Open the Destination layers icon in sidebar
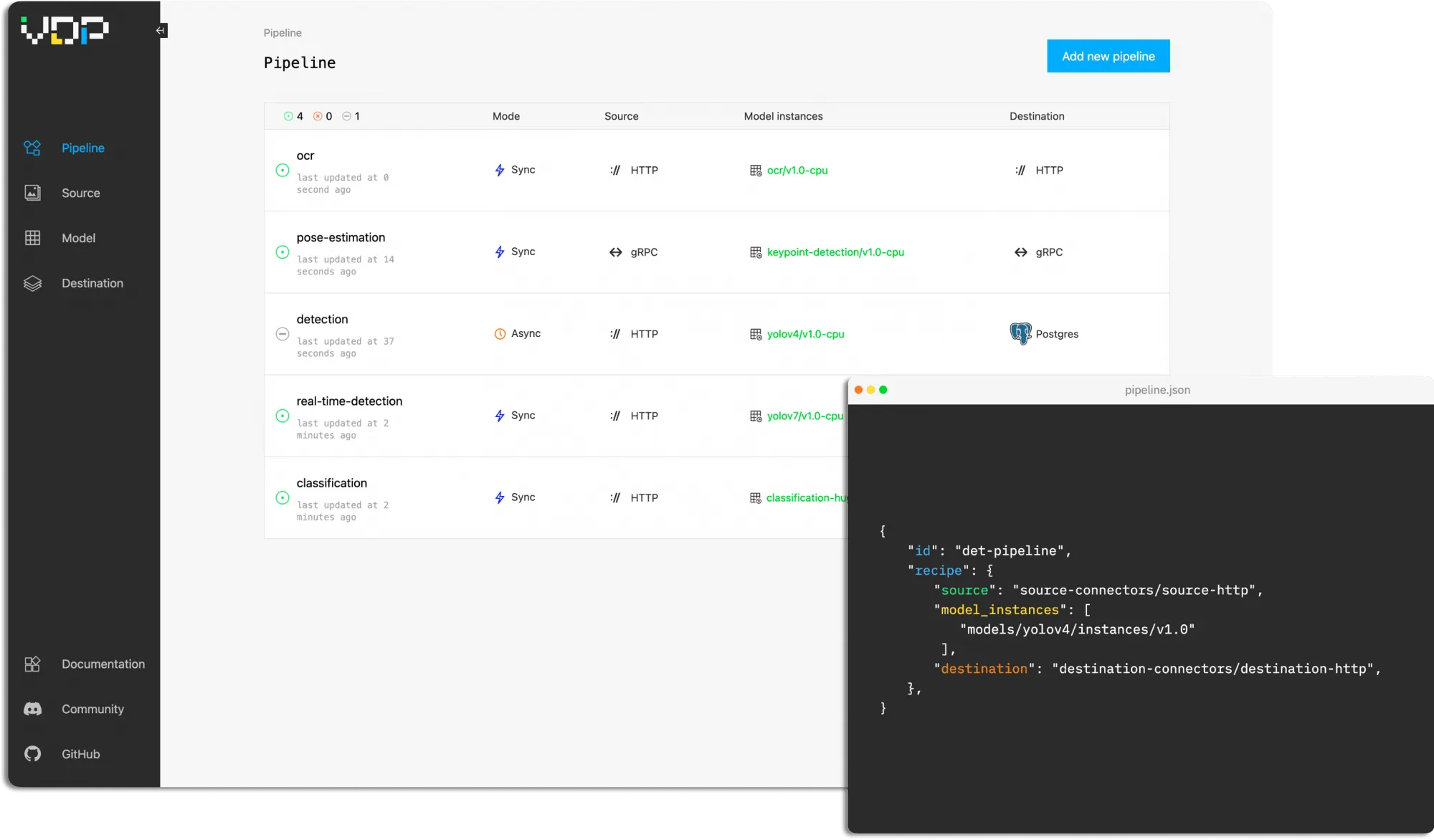 pos(32,283)
